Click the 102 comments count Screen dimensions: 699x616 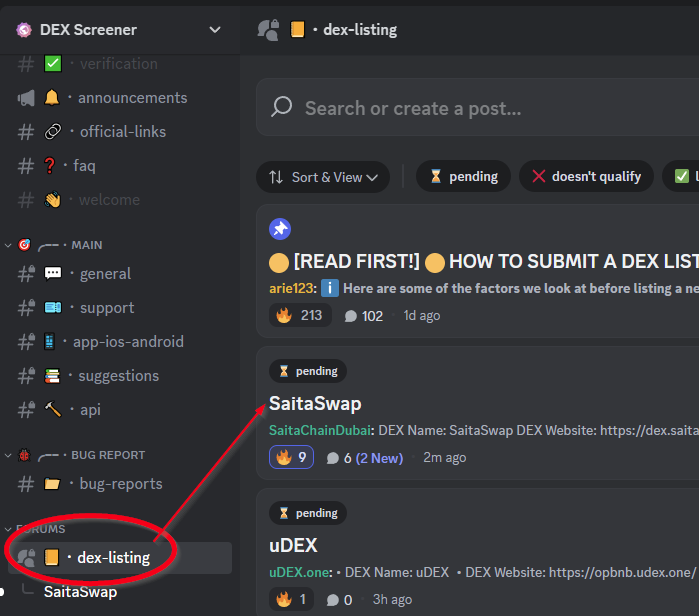[364, 316]
